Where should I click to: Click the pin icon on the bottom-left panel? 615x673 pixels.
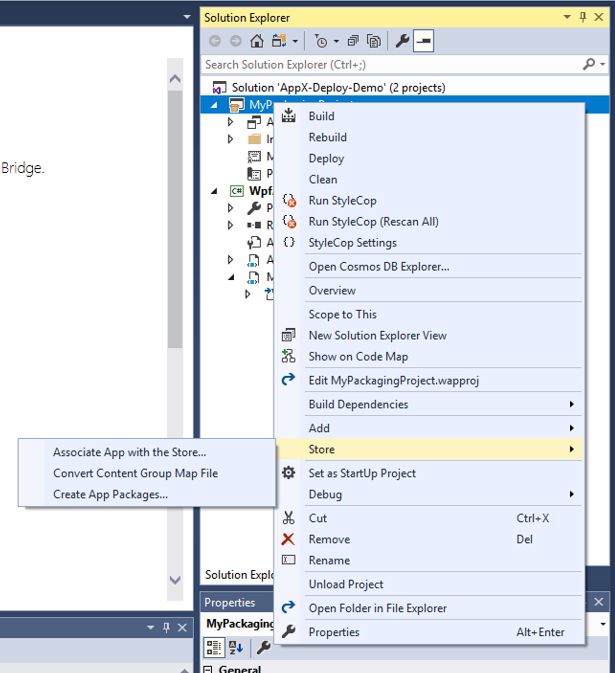pyautogui.click(x=167, y=628)
